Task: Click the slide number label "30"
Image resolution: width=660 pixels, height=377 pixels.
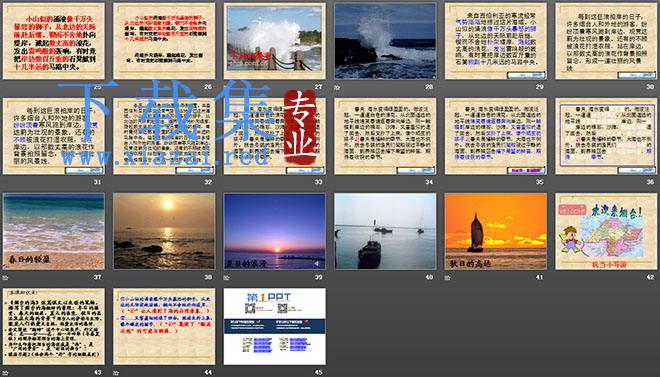Action: 650,87
